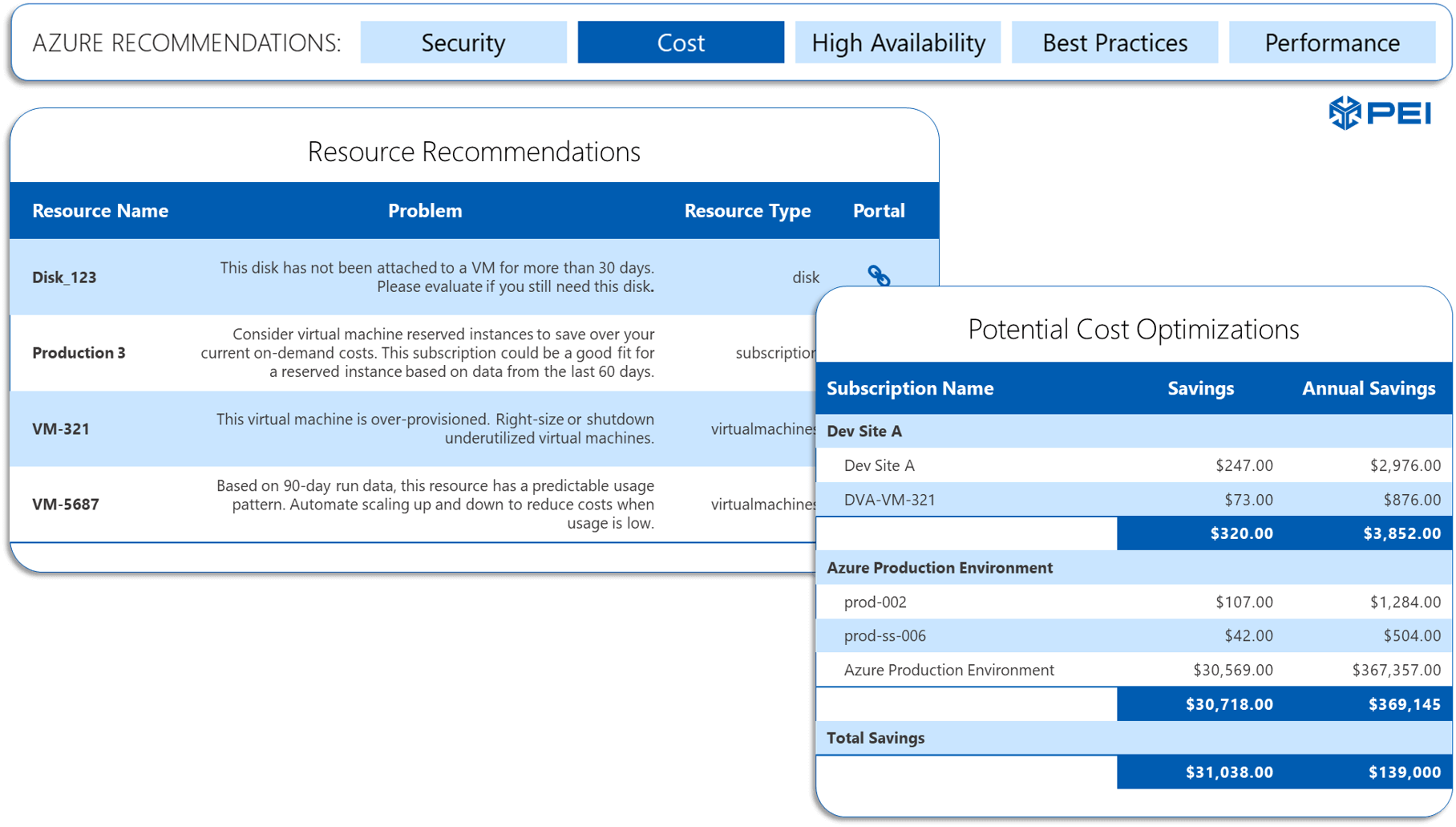This screenshot has width=1456, height=827.
Task: Click the $139,000 total annual savings cell
Action: click(1404, 772)
